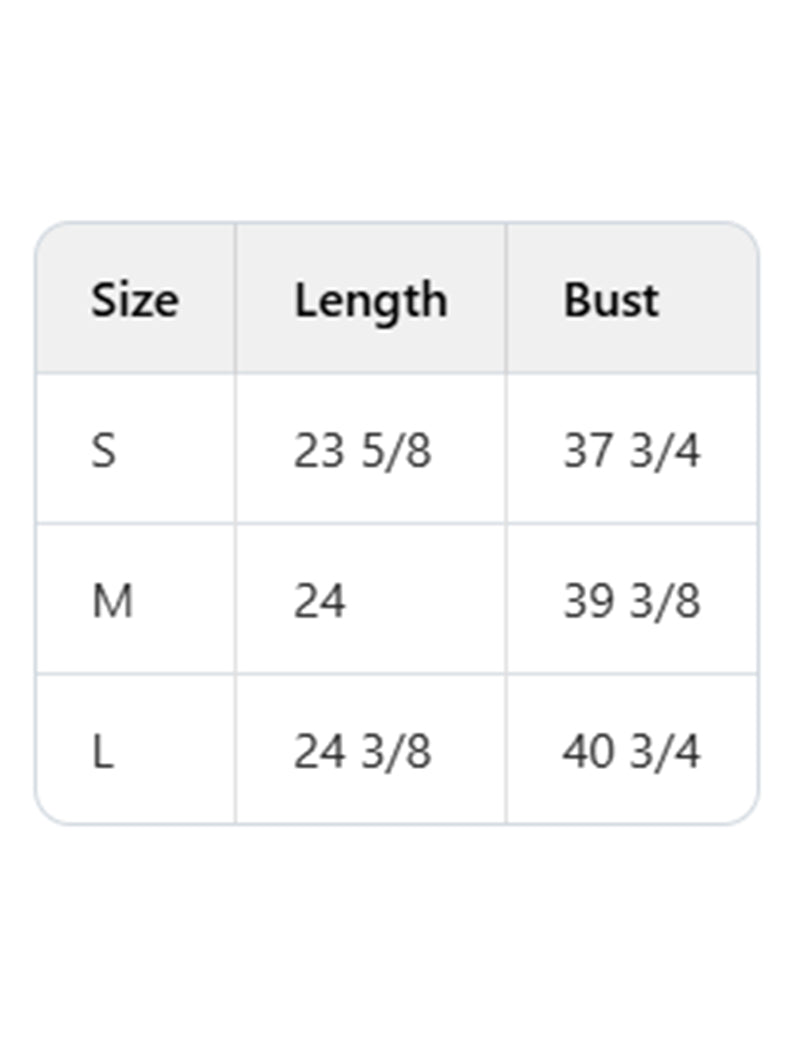Click the 37 3/4 bust value
The width and height of the screenshot is (800, 1050).
[631, 451]
